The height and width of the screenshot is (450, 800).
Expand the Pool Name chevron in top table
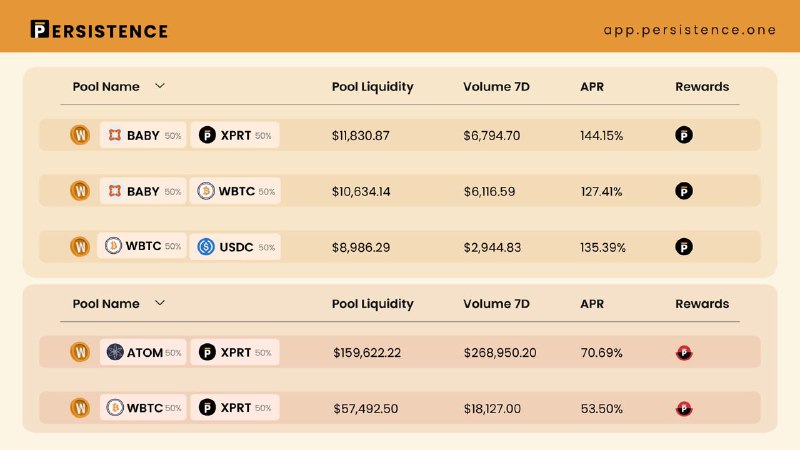(x=160, y=86)
